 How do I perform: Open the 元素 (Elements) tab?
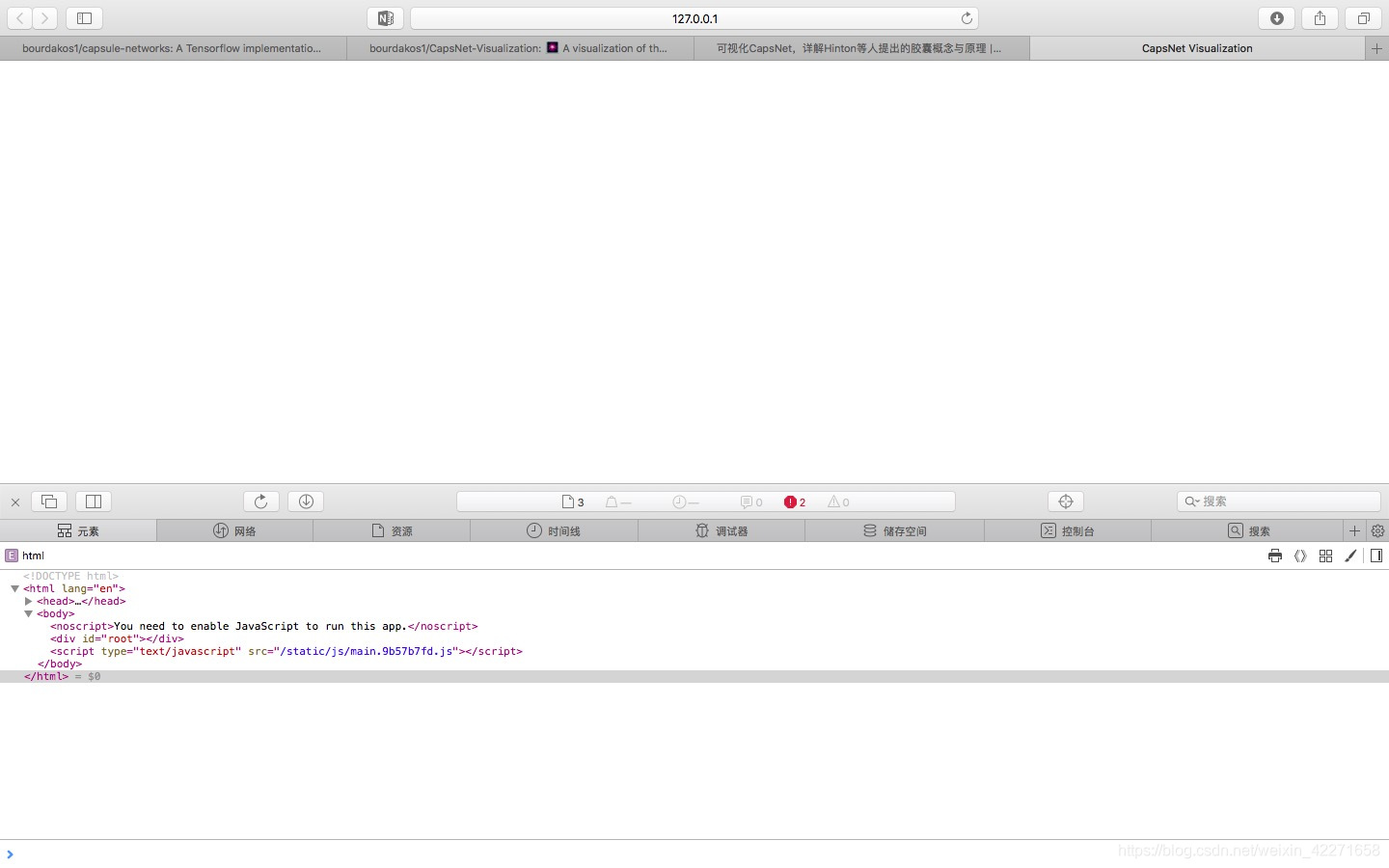click(x=78, y=530)
